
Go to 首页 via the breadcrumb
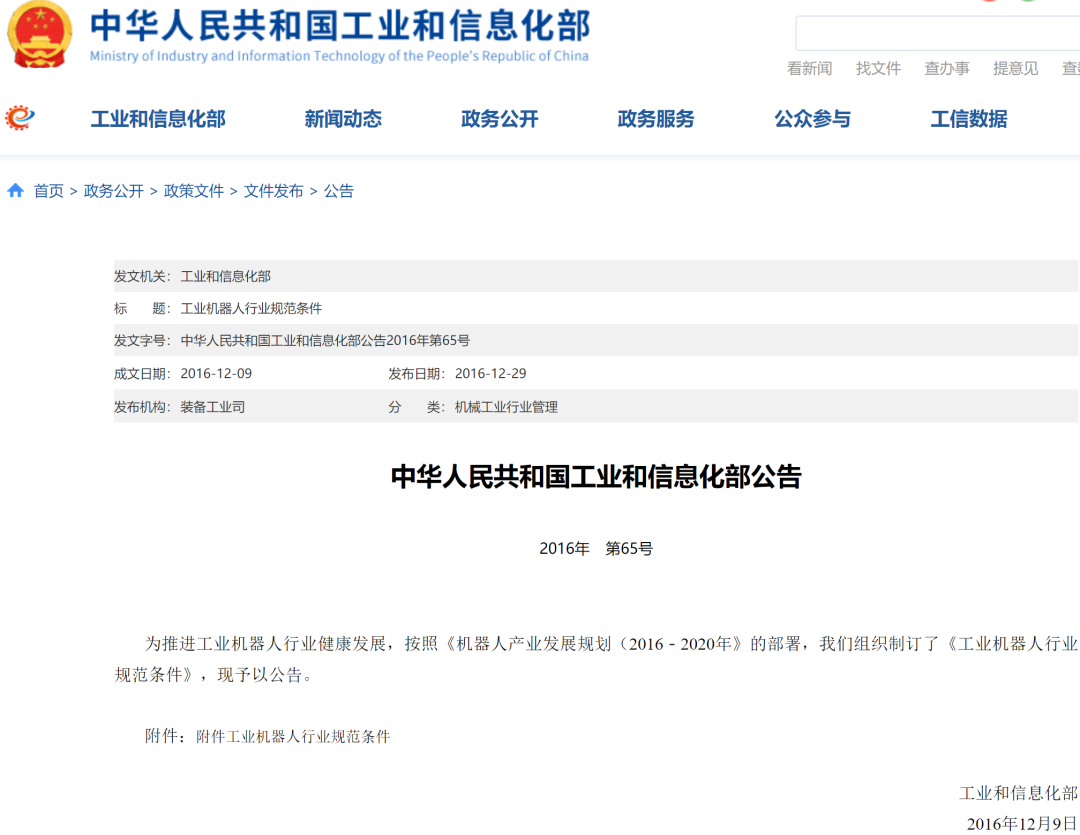pyautogui.click(x=49, y=191)
